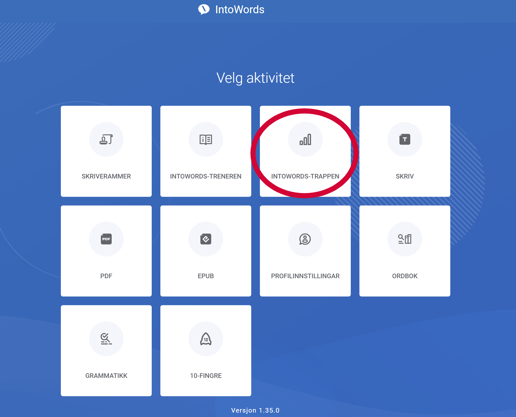Click the GRAMMATIKK tile label

coord(106,376)
